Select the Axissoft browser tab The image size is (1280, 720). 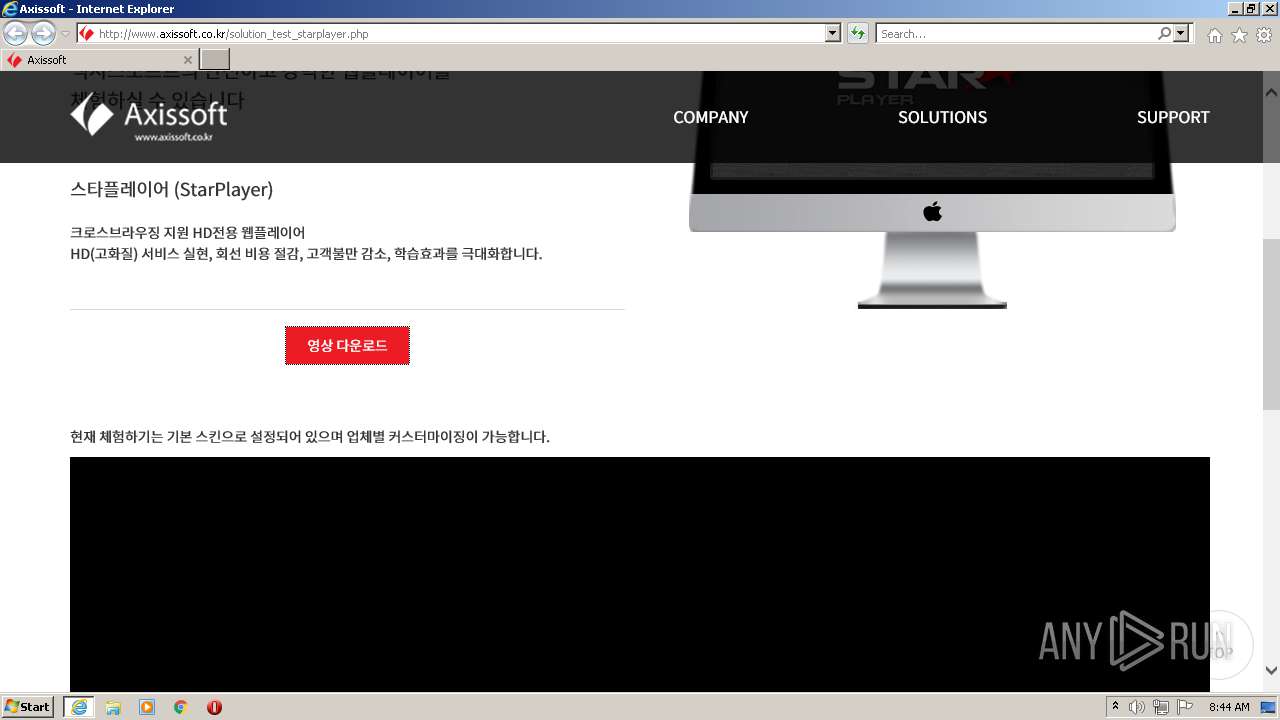click(x=100, y=60)
